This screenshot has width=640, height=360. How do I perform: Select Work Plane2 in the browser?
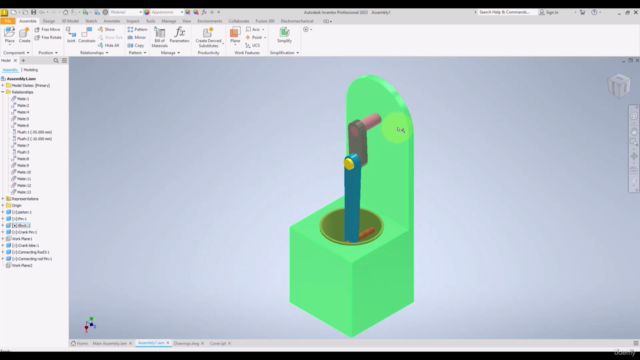[19, 266]
